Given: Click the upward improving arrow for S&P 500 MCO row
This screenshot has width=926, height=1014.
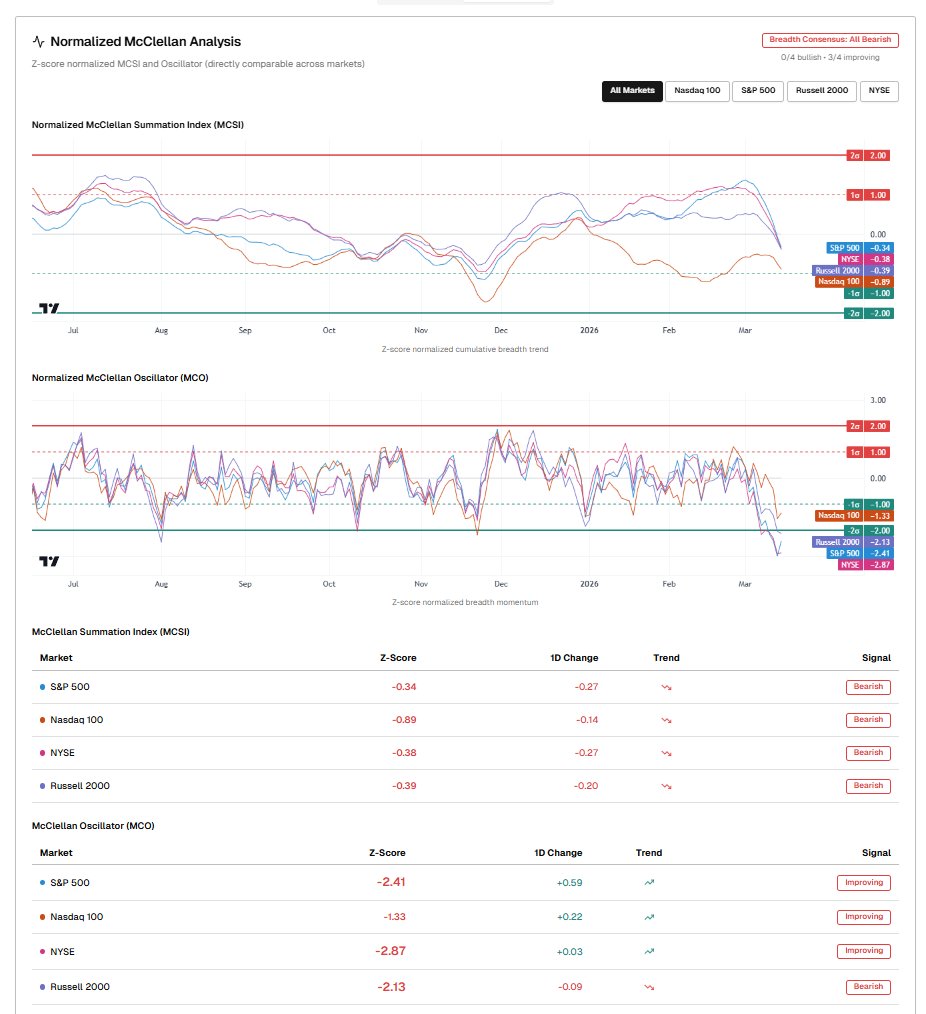Looking at the screenshot, I should click(649, 882).
